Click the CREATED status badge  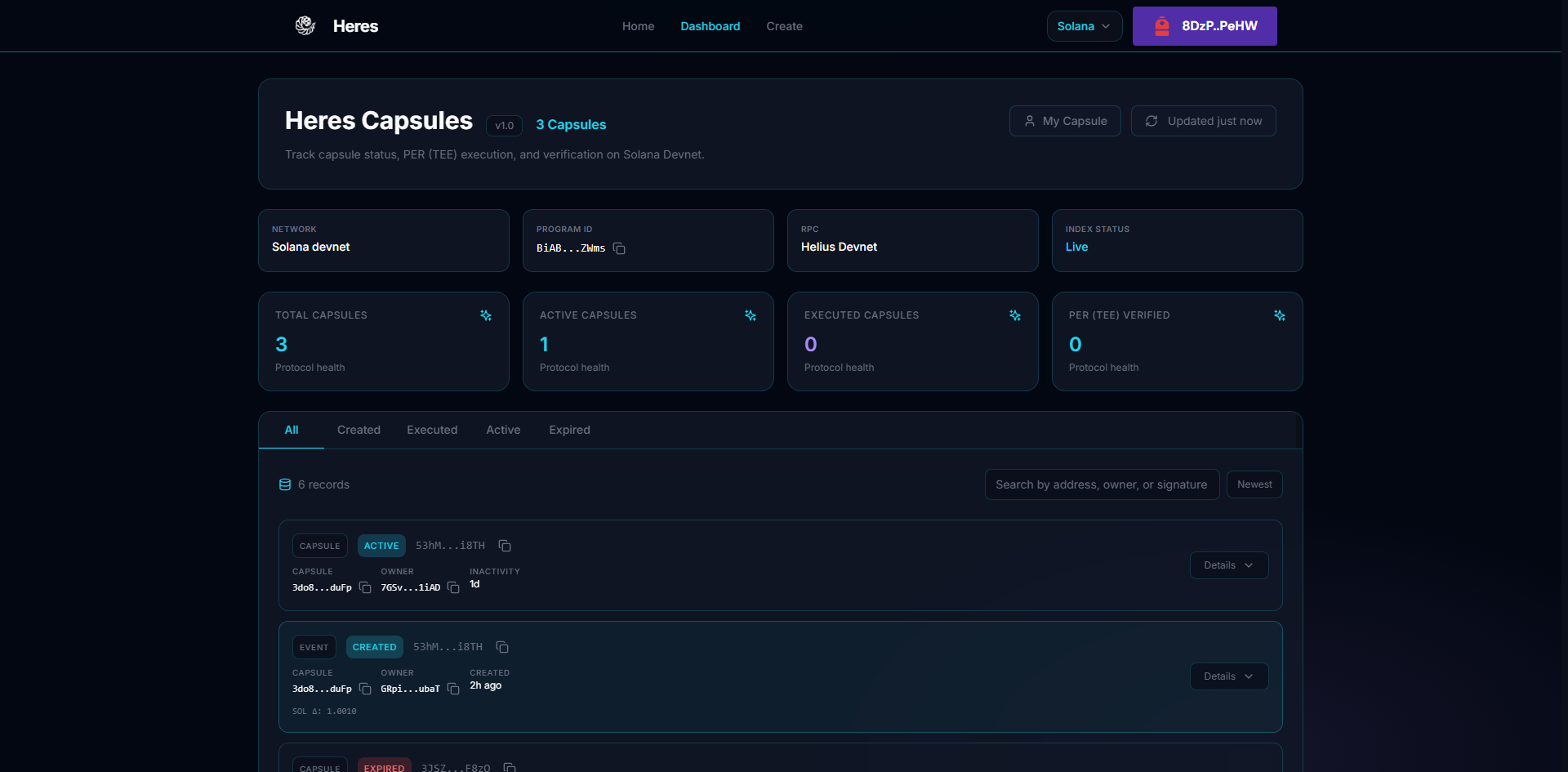(374, 647)
